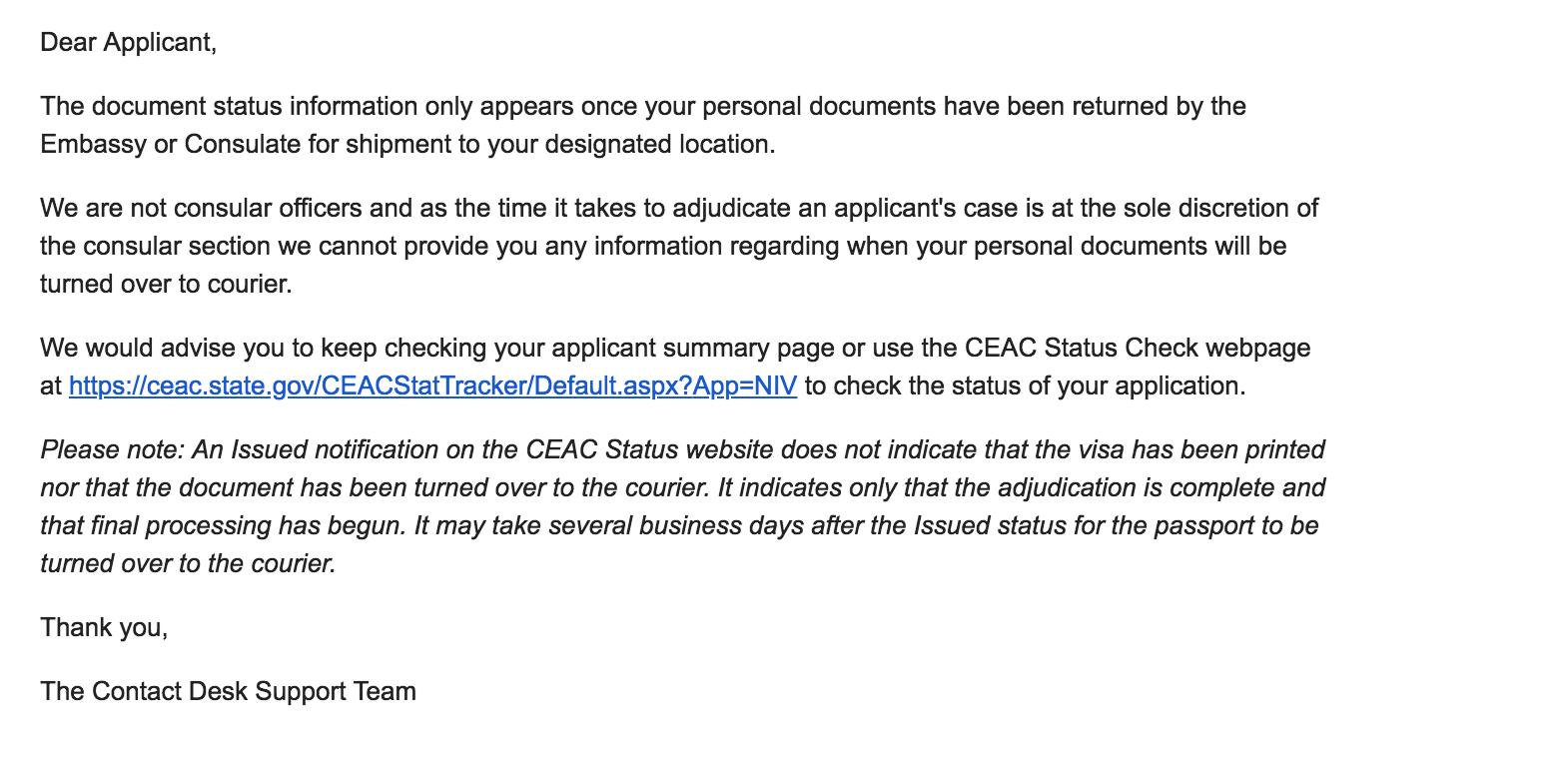Screen dimensions: 1568x769
Task: Click the line 'turned over to courier.'
Action: tap(166, 284)
